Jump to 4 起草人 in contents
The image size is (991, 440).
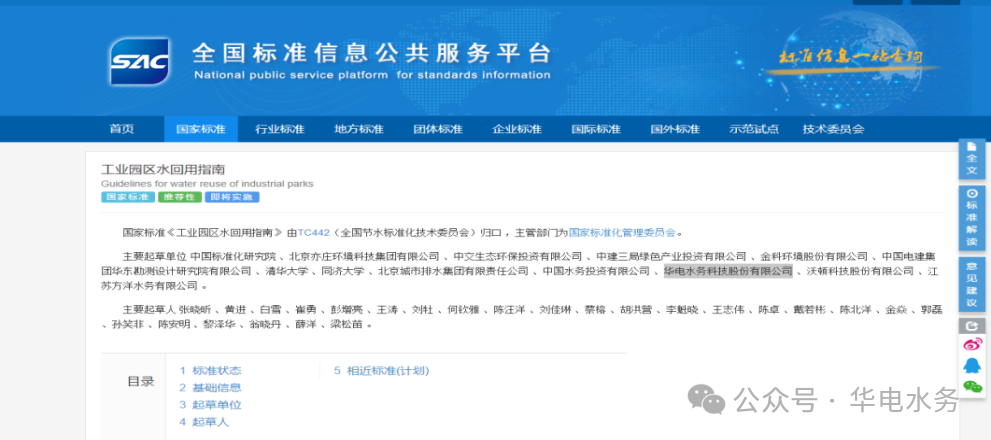[204, 422]
